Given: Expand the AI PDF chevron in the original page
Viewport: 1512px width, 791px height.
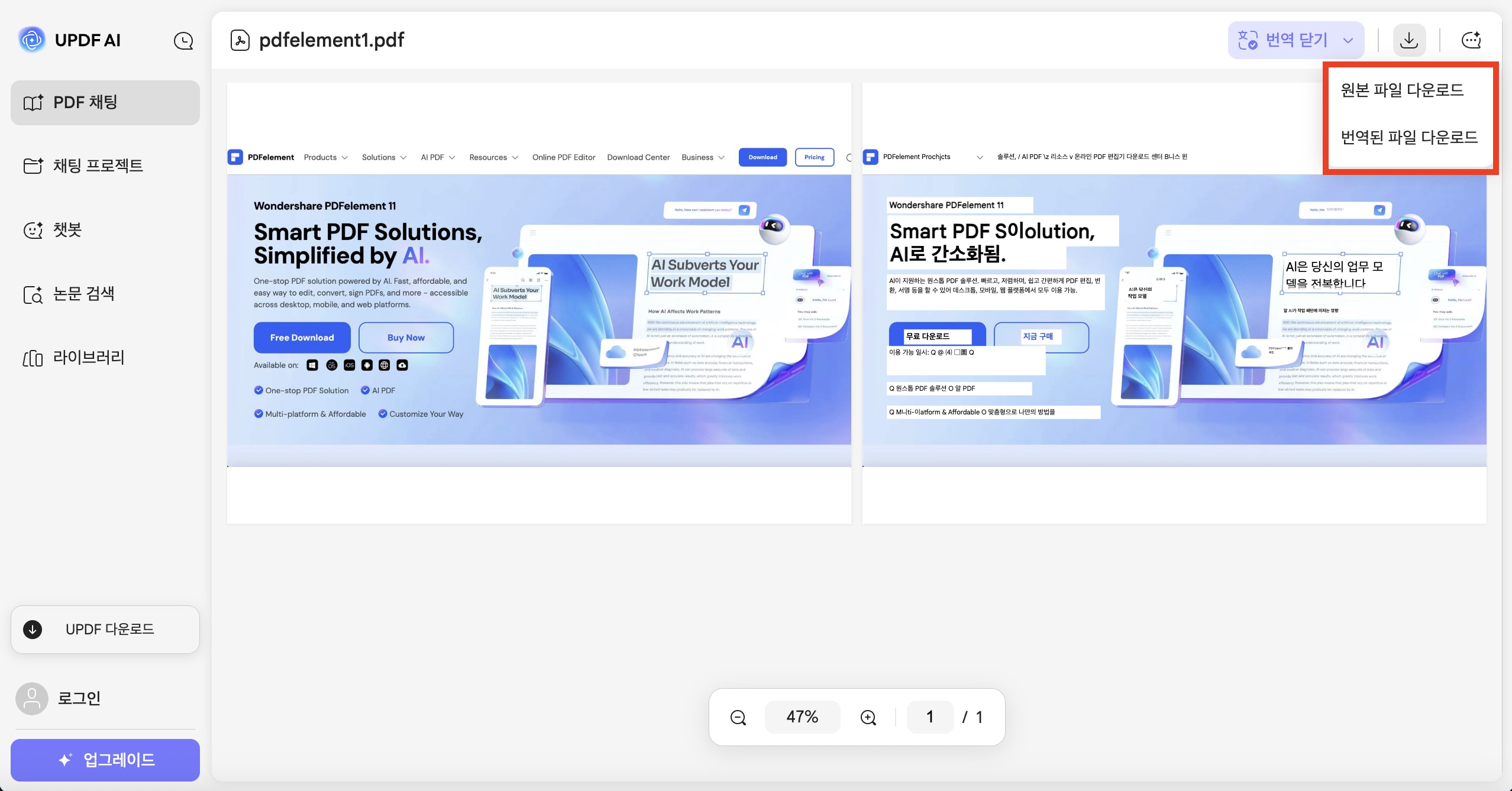Looking at the screenshot, I should 452,157.
